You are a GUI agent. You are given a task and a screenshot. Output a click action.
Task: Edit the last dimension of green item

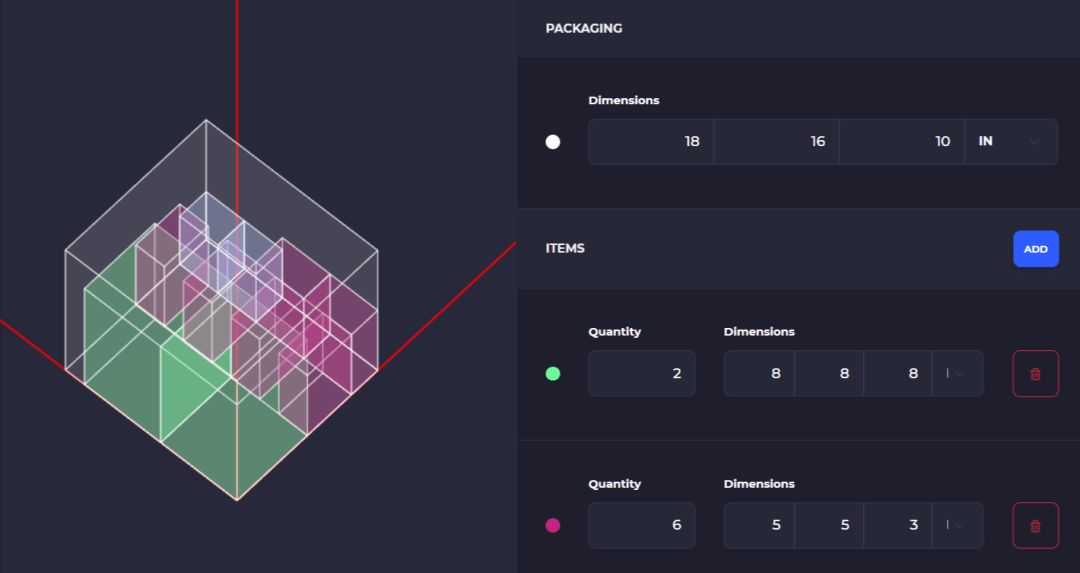pyautogui.click(x=897, y=374)
